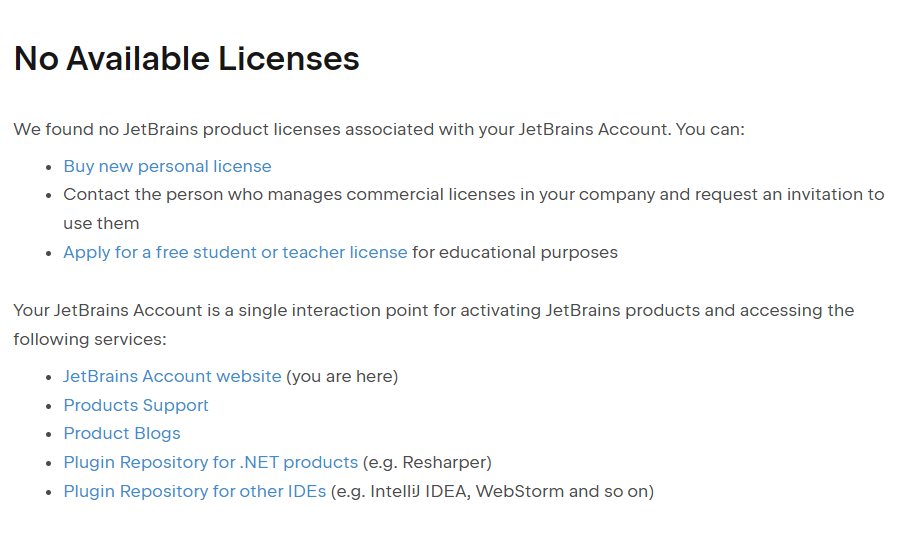Click the 'use them' text line
Screen dimensions: 905x555
click(102, 224)
